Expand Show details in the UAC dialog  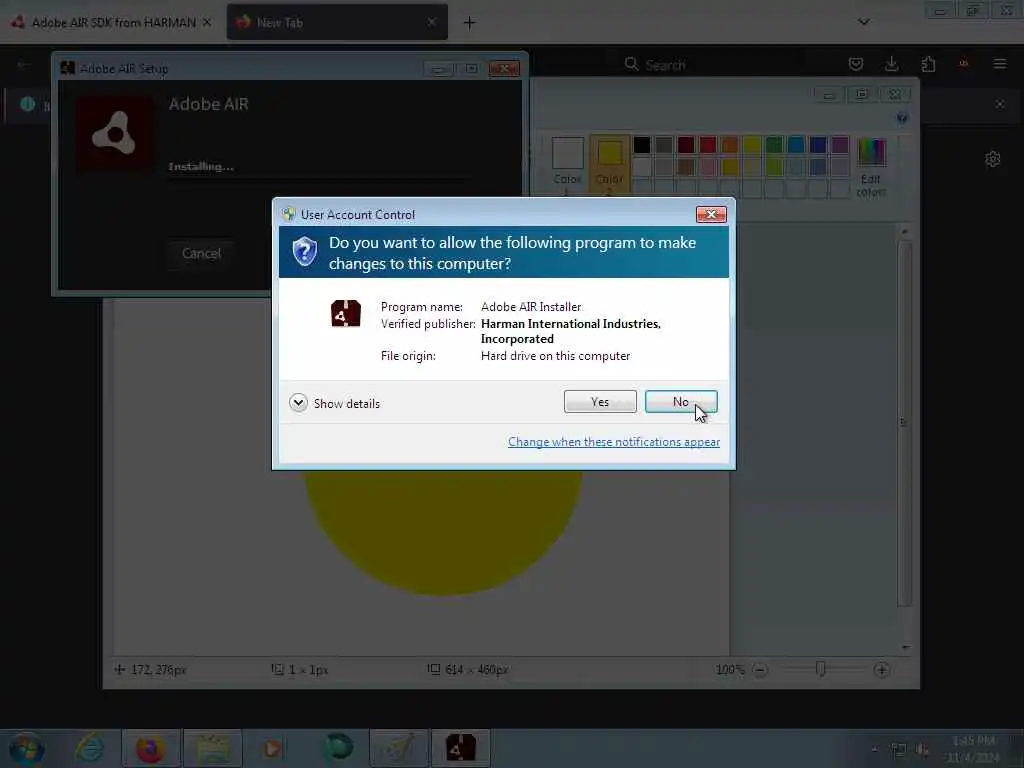tap(334, 404)
